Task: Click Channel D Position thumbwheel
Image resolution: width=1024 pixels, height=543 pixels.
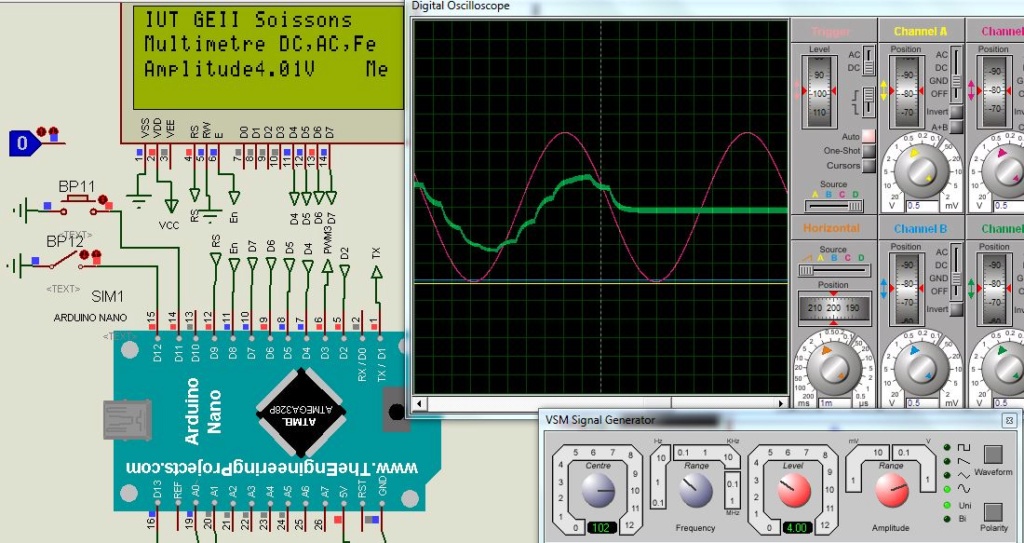Action: click(993, 289)
